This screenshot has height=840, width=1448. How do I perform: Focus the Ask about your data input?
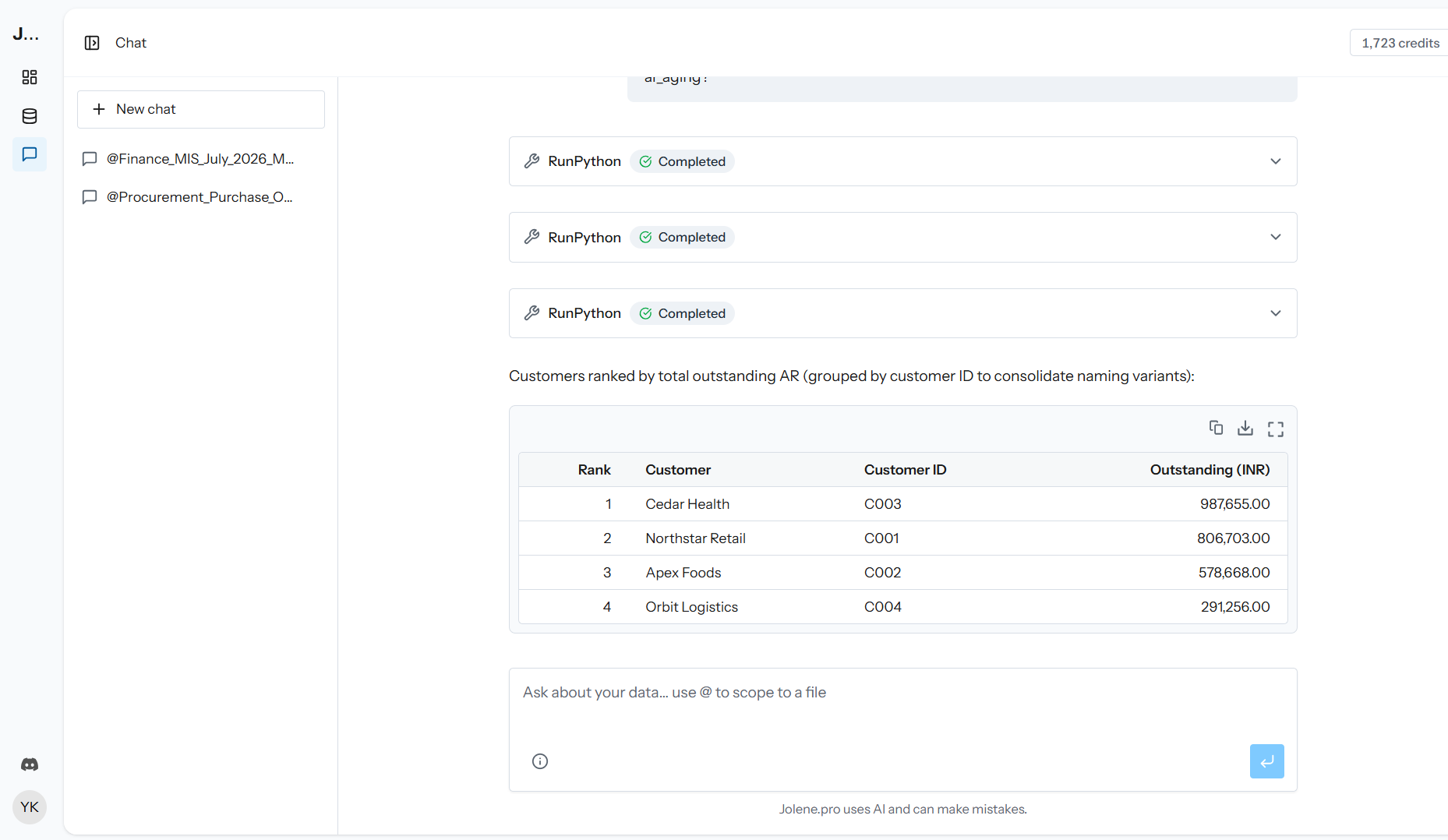point(902,693)
